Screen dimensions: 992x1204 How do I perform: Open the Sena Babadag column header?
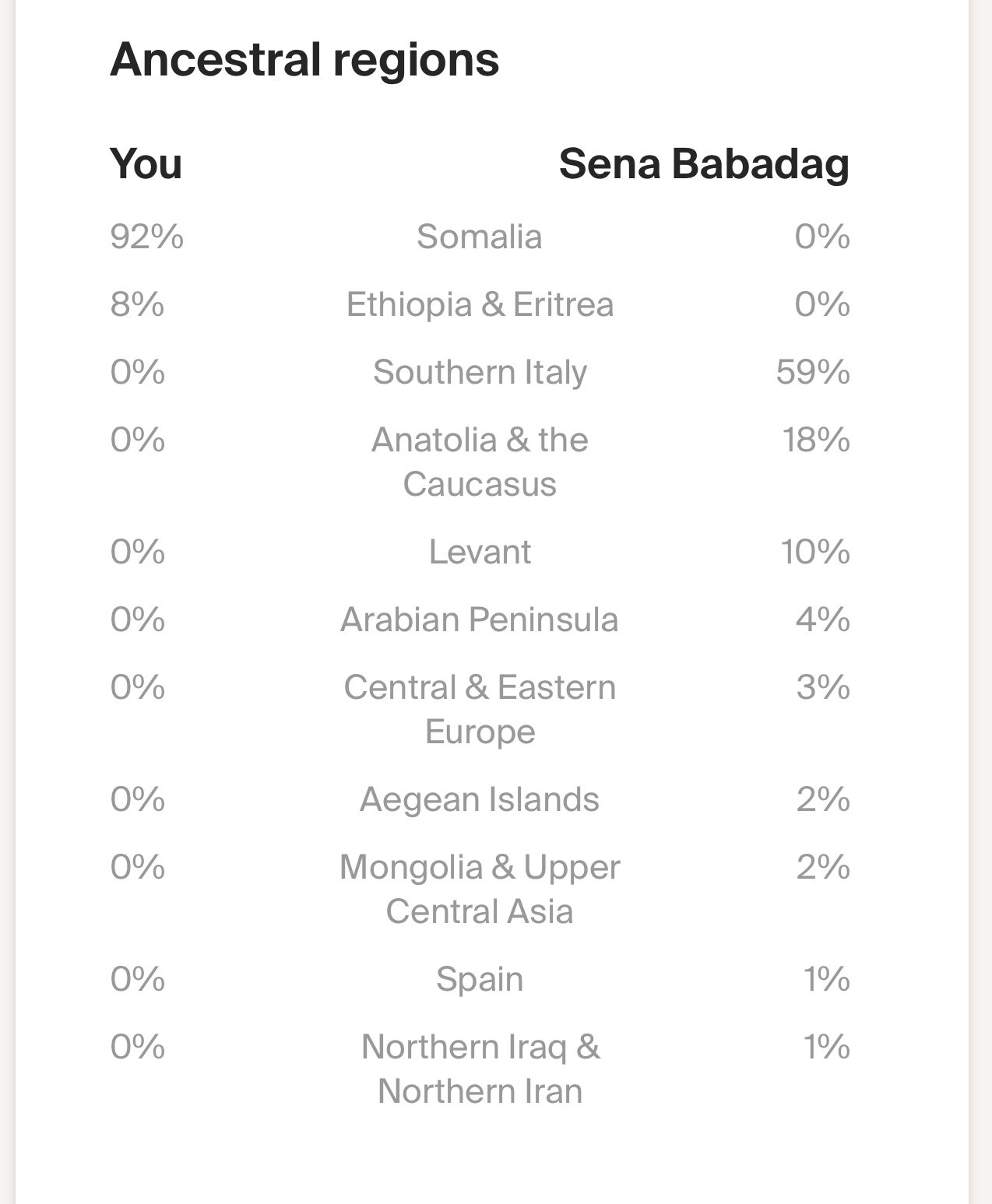704,164
